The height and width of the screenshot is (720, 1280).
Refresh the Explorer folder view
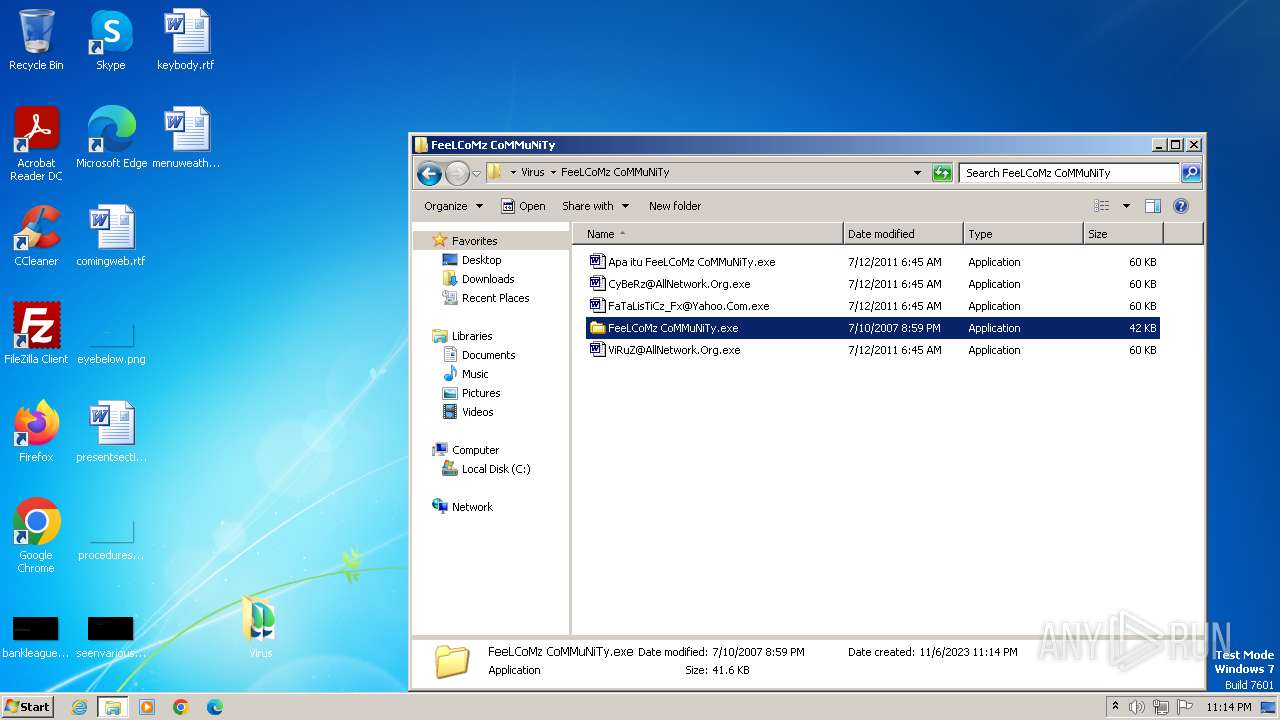click(942, 173)
